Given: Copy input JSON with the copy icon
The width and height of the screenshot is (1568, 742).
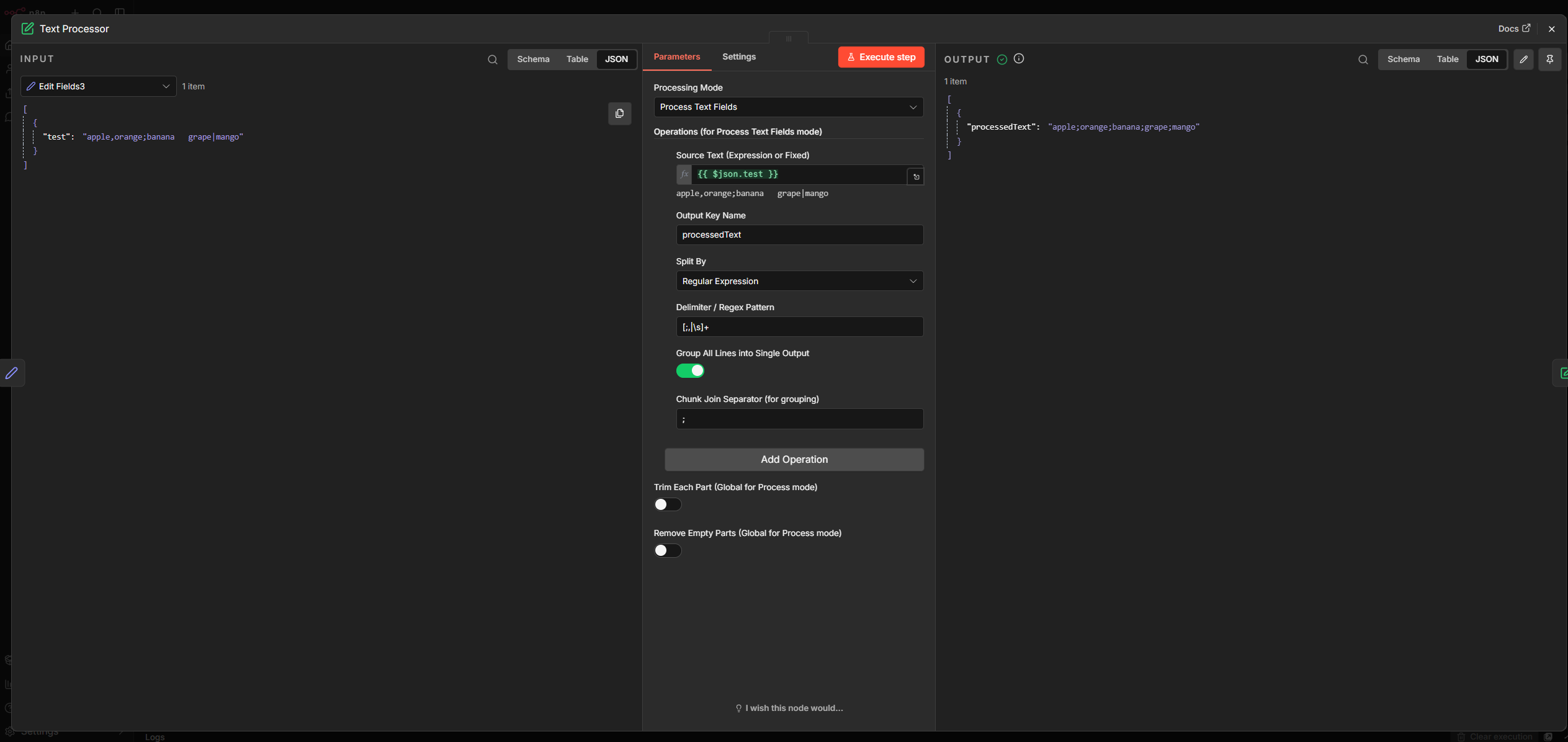Looking at the screenshot, I should tap(619, 114).
